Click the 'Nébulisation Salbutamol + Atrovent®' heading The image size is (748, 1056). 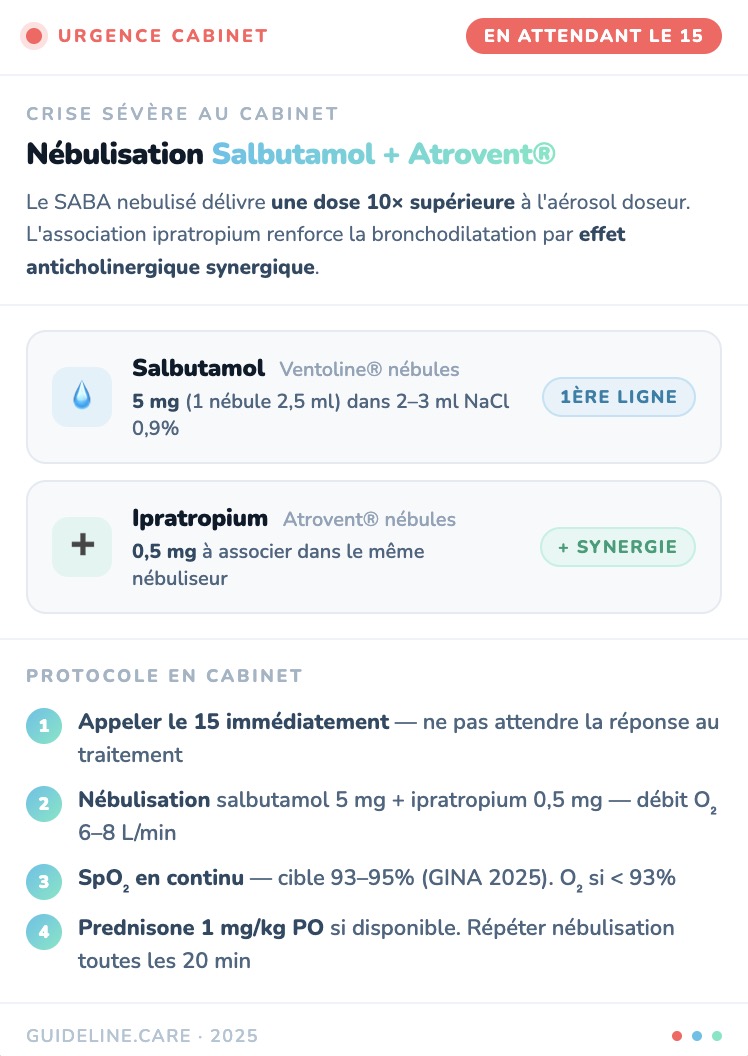click(x=290, y=154)
